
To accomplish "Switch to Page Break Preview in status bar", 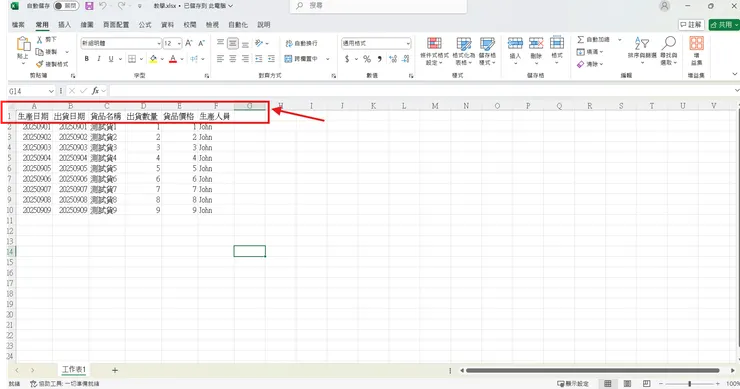I will [x=647, y=384].
